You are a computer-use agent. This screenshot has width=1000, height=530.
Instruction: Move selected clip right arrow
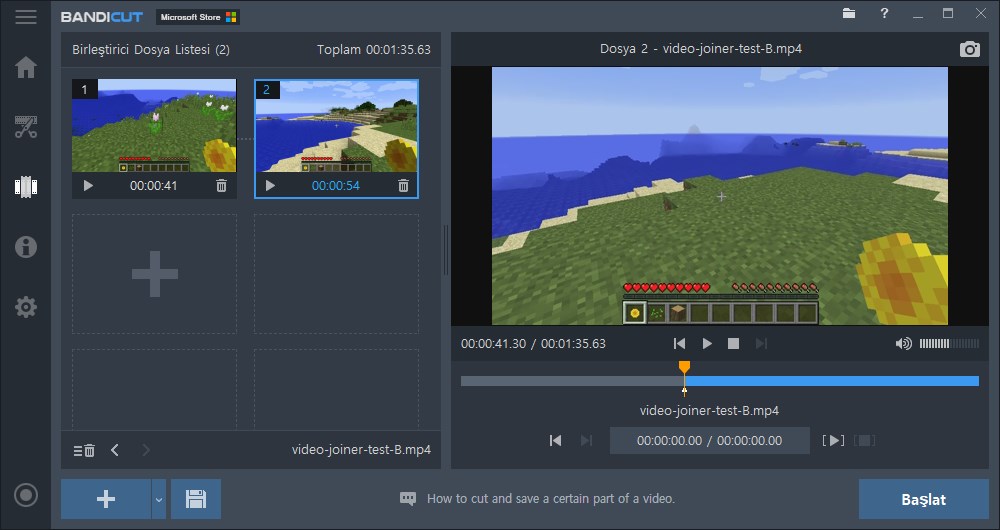click(145, 450)
